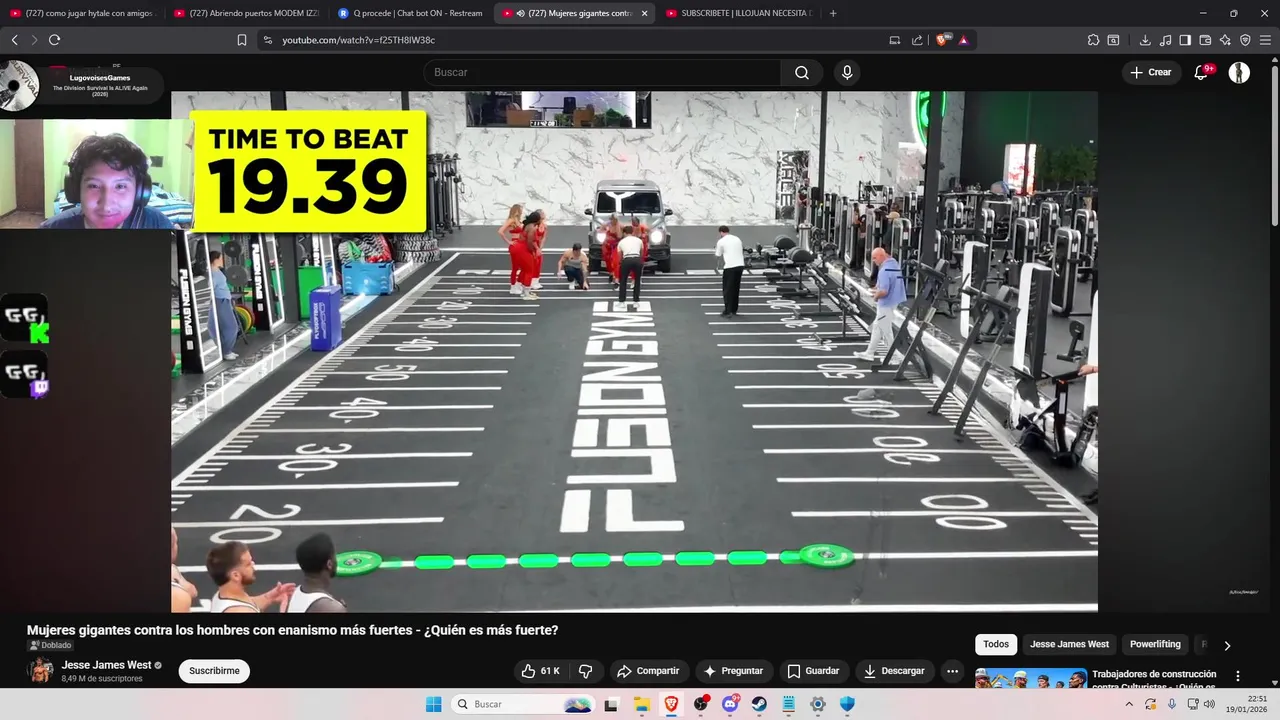Screen dimensions: 1280x720
Task: Click the GG Twitch overlay icon
Action: (25, 374)
